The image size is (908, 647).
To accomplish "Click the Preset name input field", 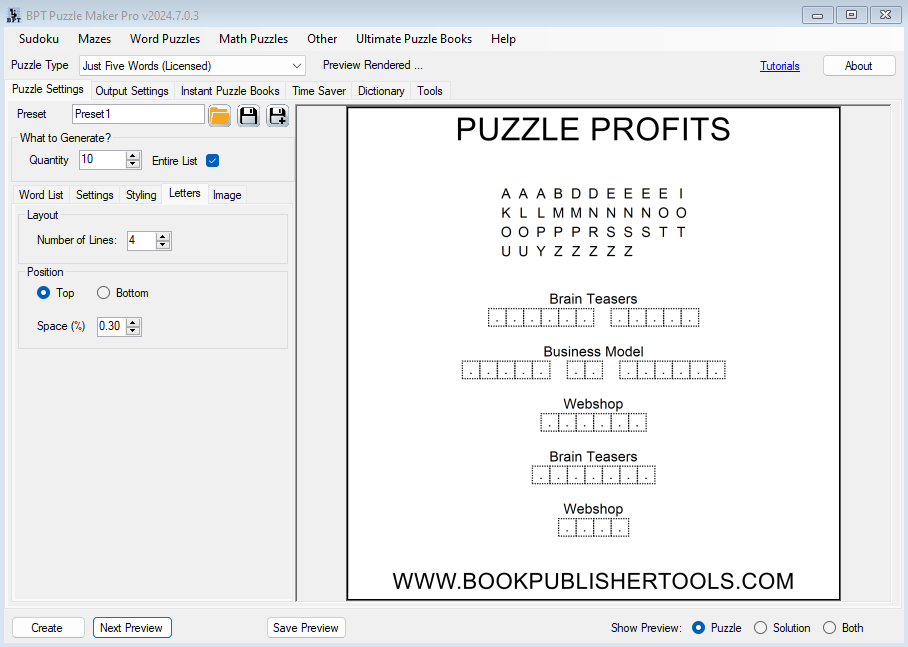I will point(138,114).
